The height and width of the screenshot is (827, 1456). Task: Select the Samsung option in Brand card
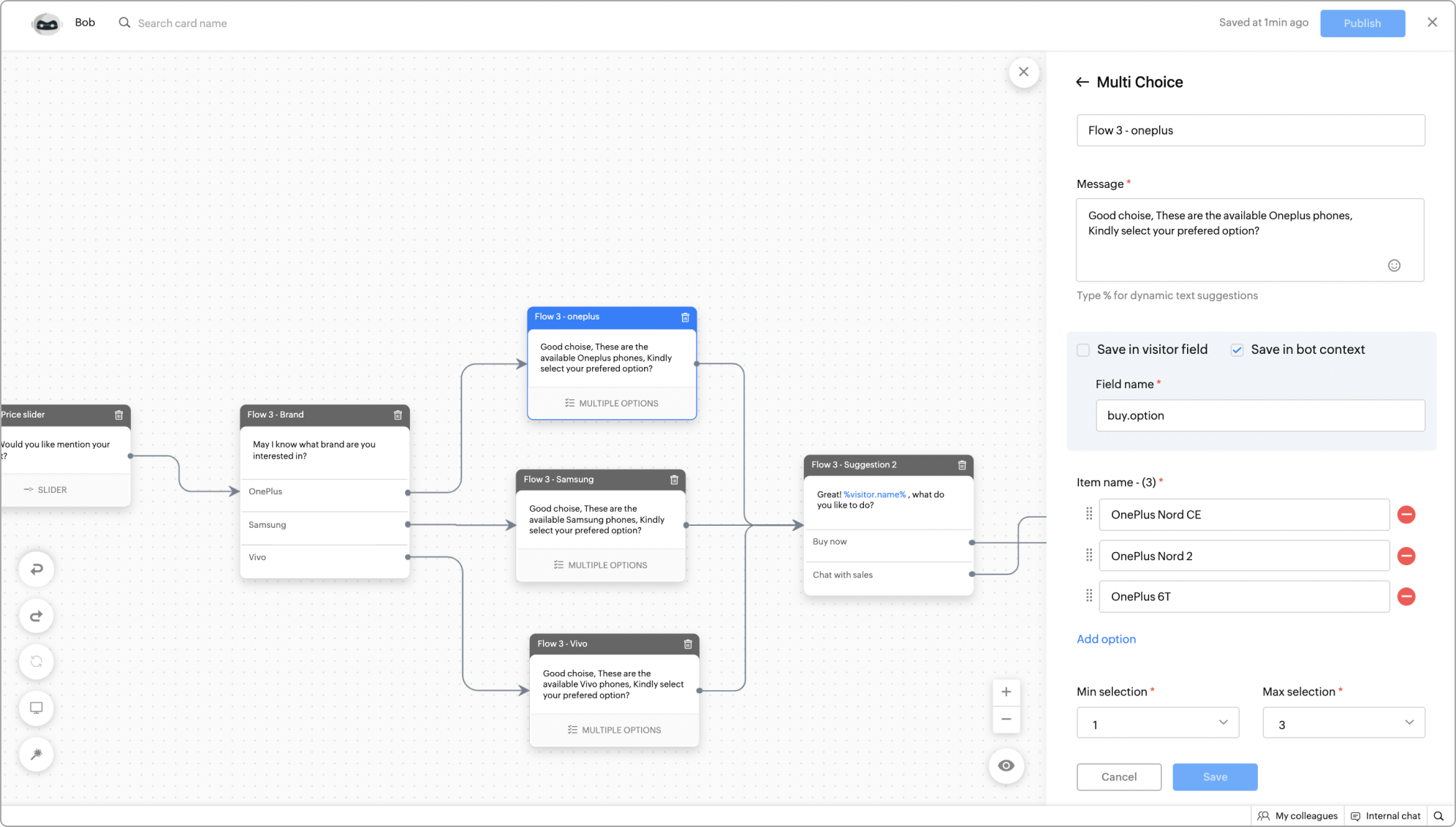325,525
